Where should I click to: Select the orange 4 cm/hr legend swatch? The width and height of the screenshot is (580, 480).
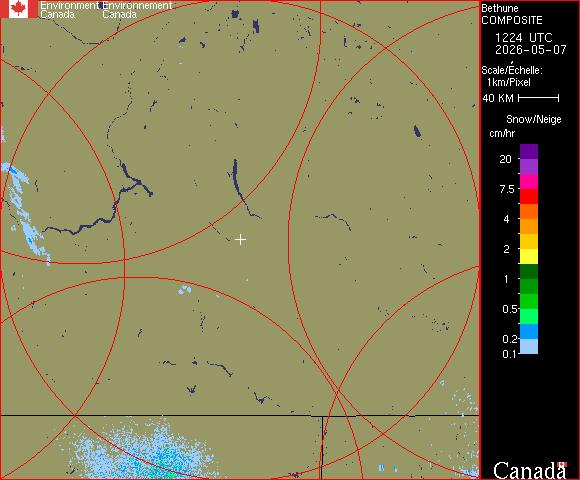[529, 226]
